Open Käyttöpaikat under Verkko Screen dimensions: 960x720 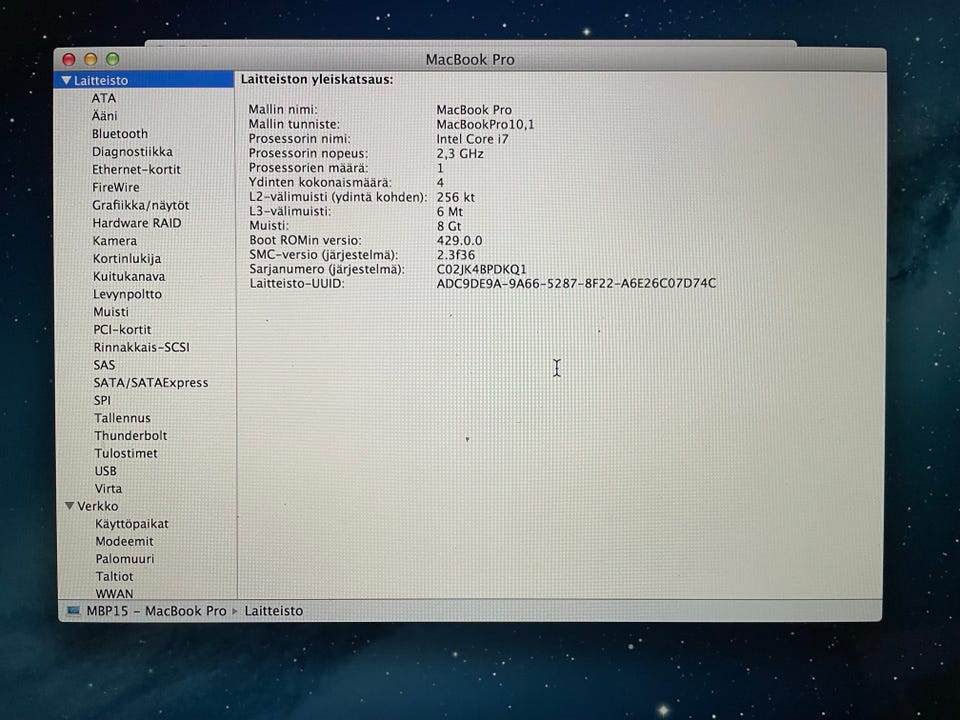point(132,524)
